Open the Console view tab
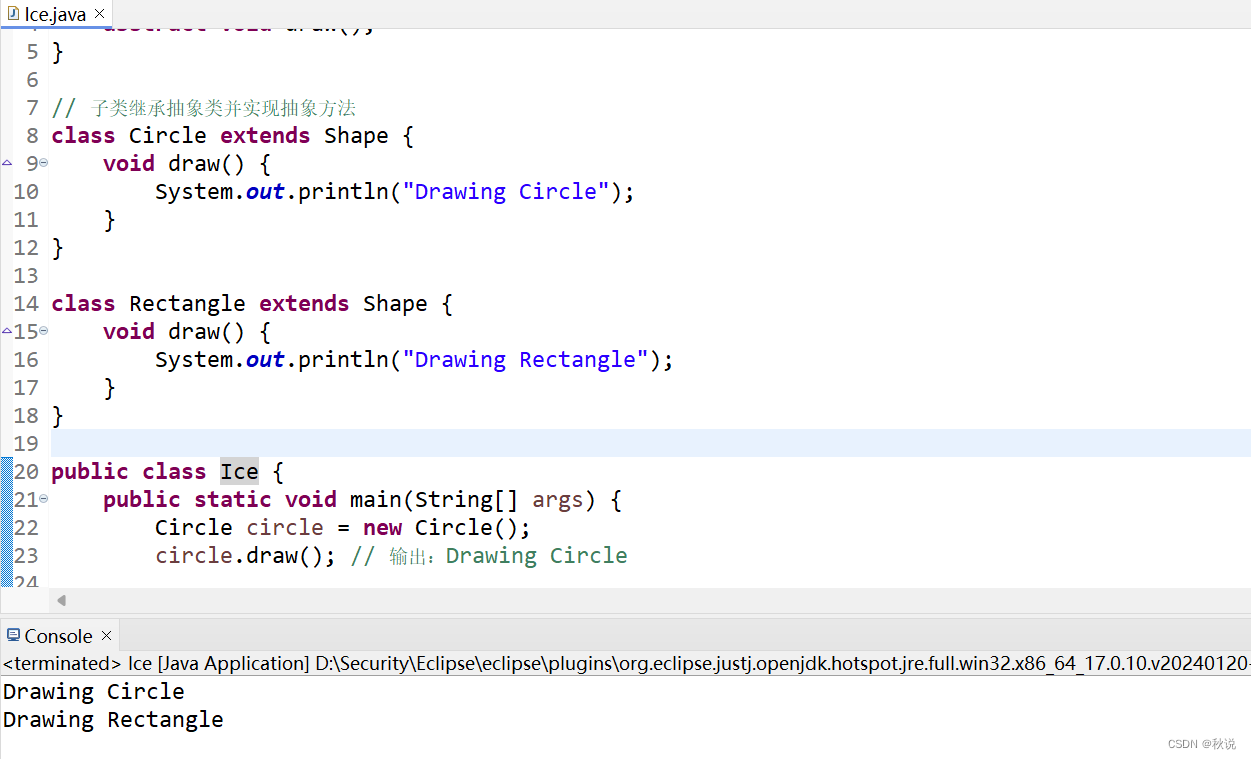The width and height of the screenshot is (1251, 759). [59, 636]
